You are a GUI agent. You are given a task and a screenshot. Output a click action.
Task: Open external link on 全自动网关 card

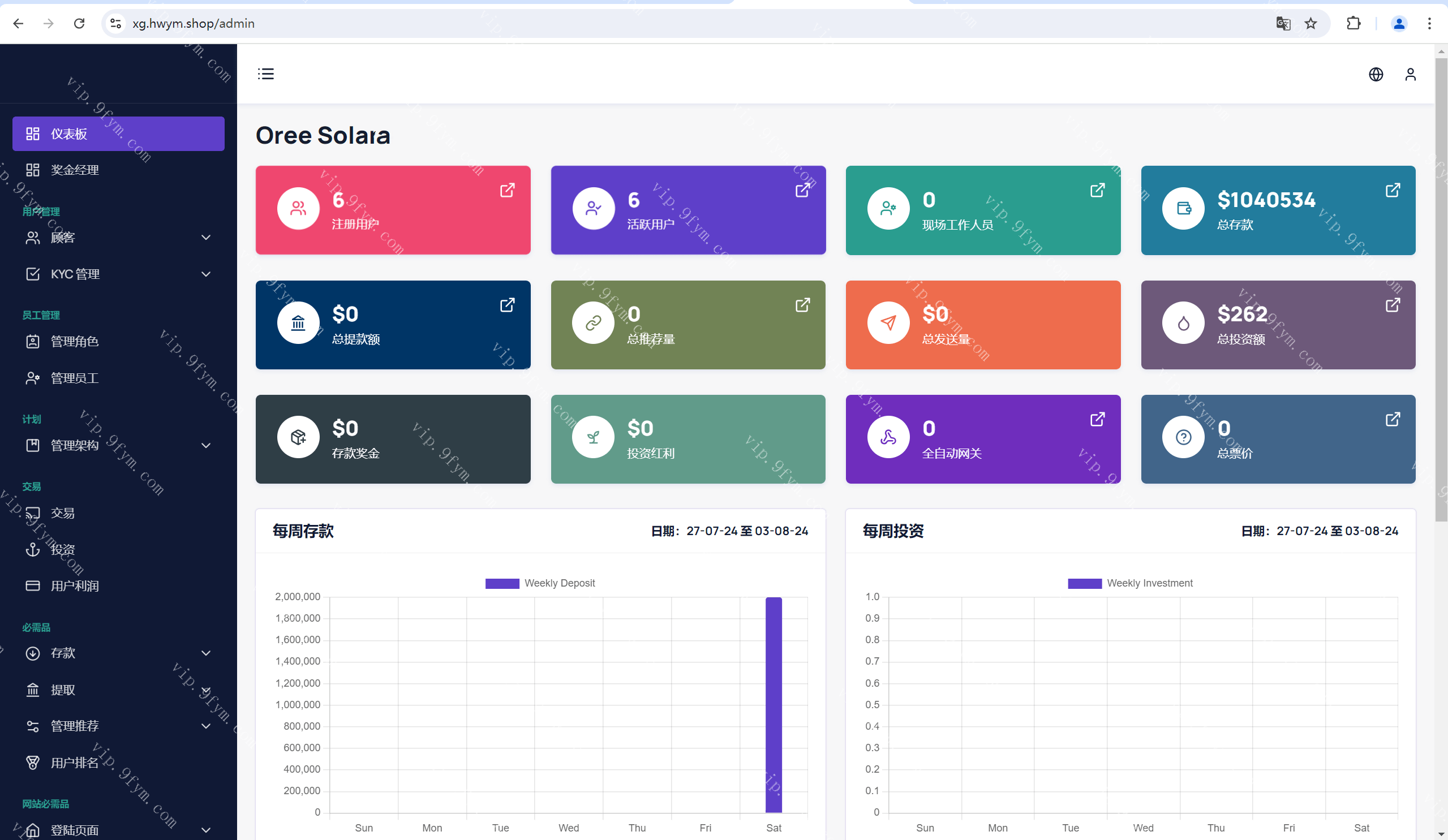click(x=1097, y=419)
